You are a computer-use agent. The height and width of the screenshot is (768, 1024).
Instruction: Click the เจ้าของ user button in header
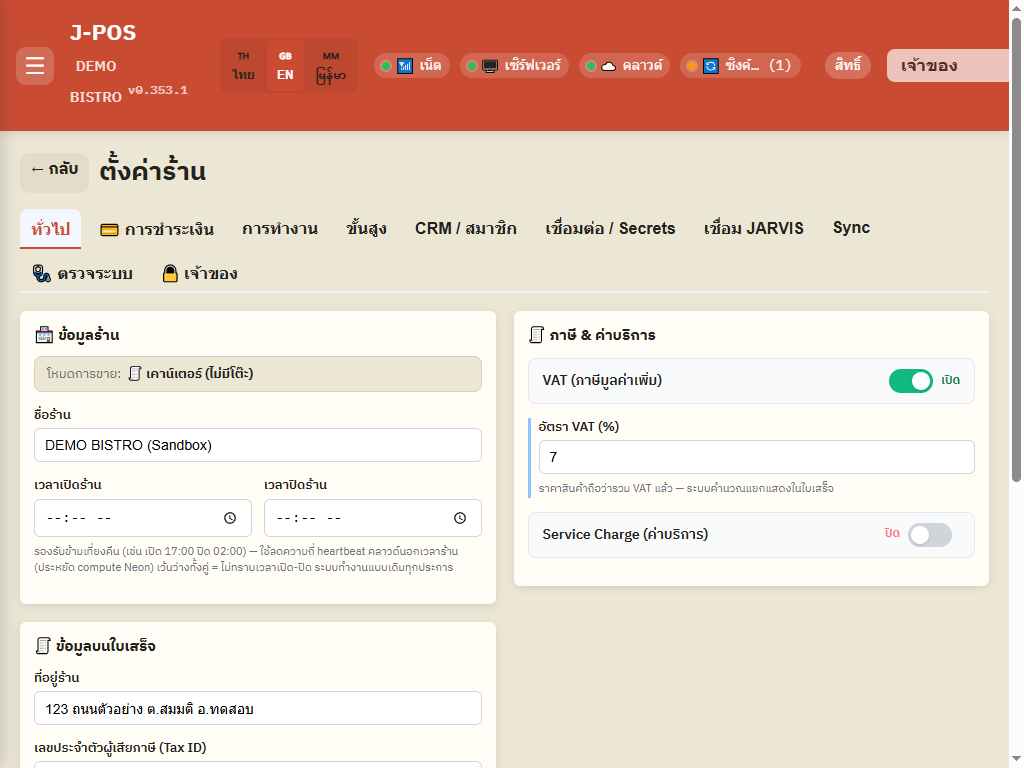948,65
